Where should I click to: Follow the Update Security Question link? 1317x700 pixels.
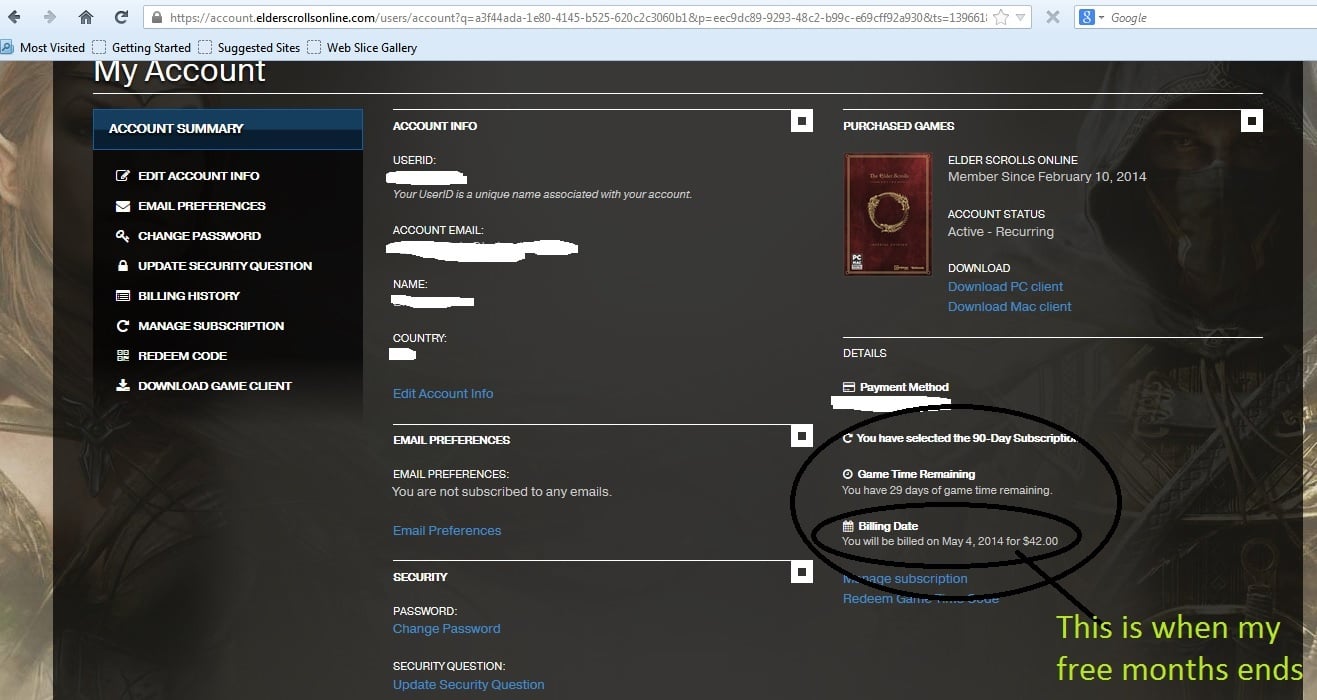click(468, 685)
